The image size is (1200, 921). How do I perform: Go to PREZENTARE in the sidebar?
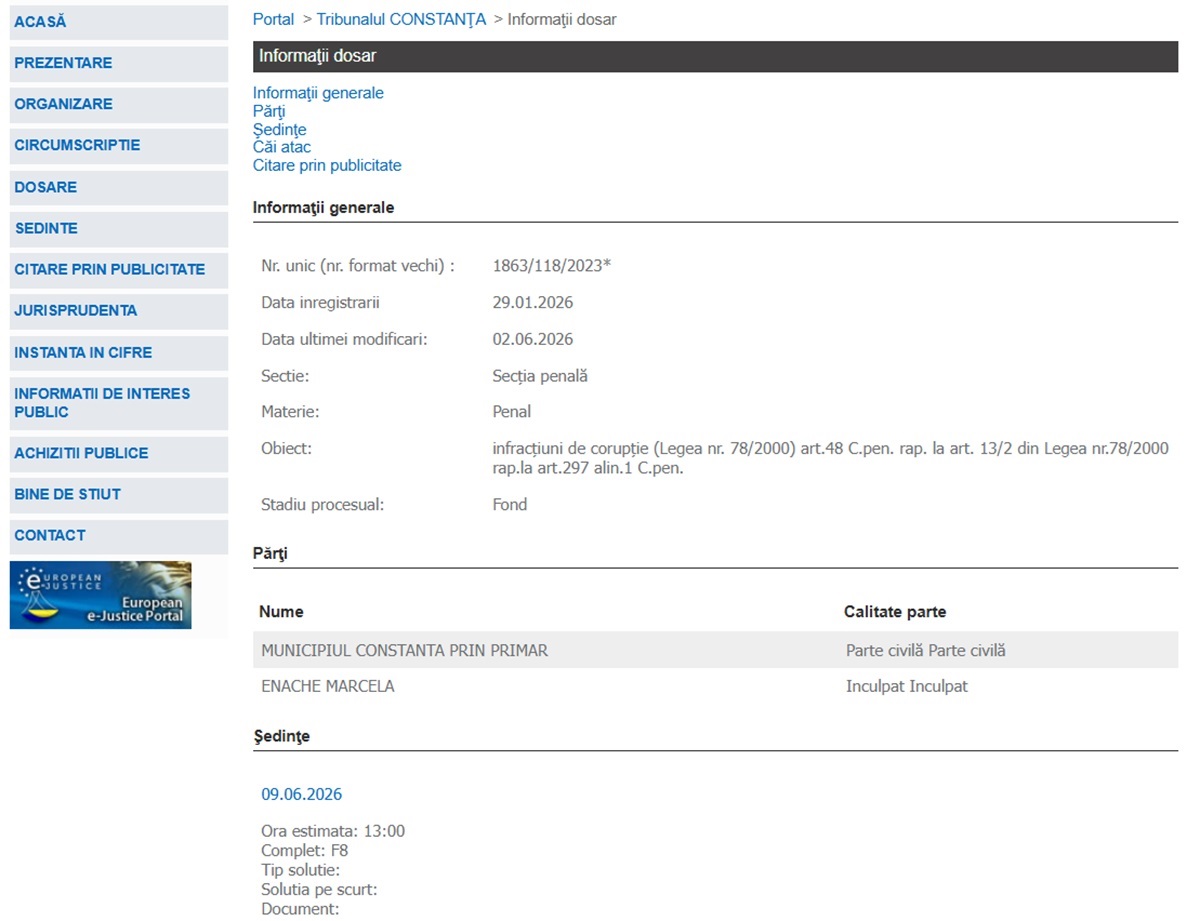coord(119,63)
